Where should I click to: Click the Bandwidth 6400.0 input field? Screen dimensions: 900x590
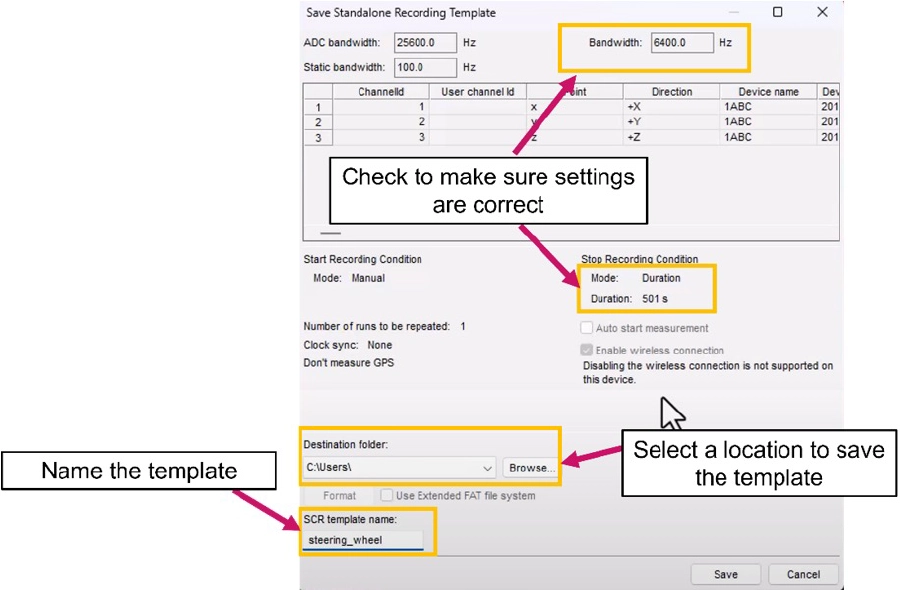681,43
